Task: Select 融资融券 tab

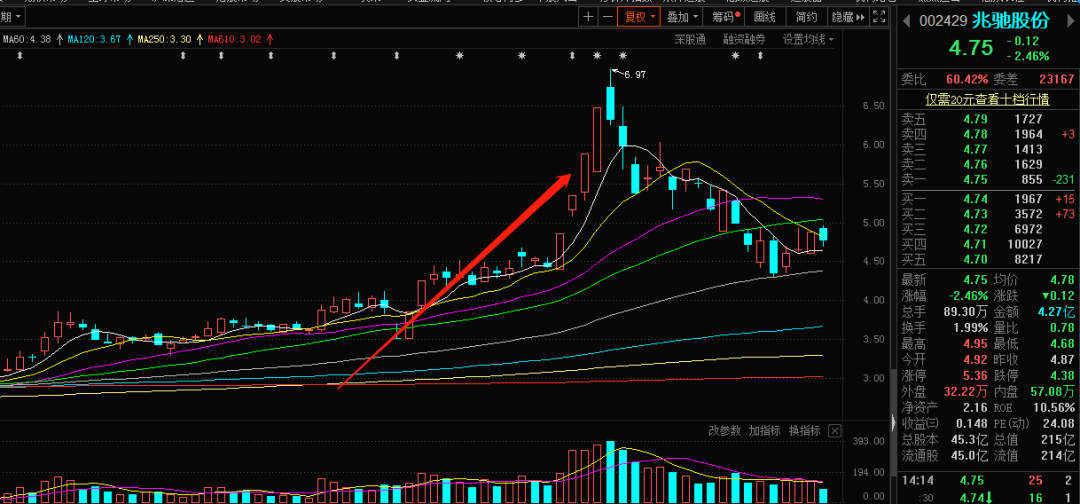Action: (744, 39)
